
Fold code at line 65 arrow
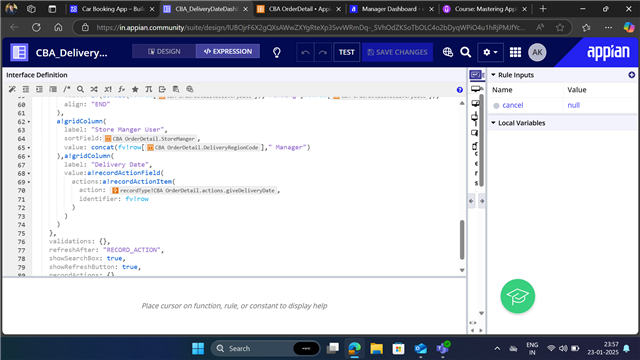[29, 148]
